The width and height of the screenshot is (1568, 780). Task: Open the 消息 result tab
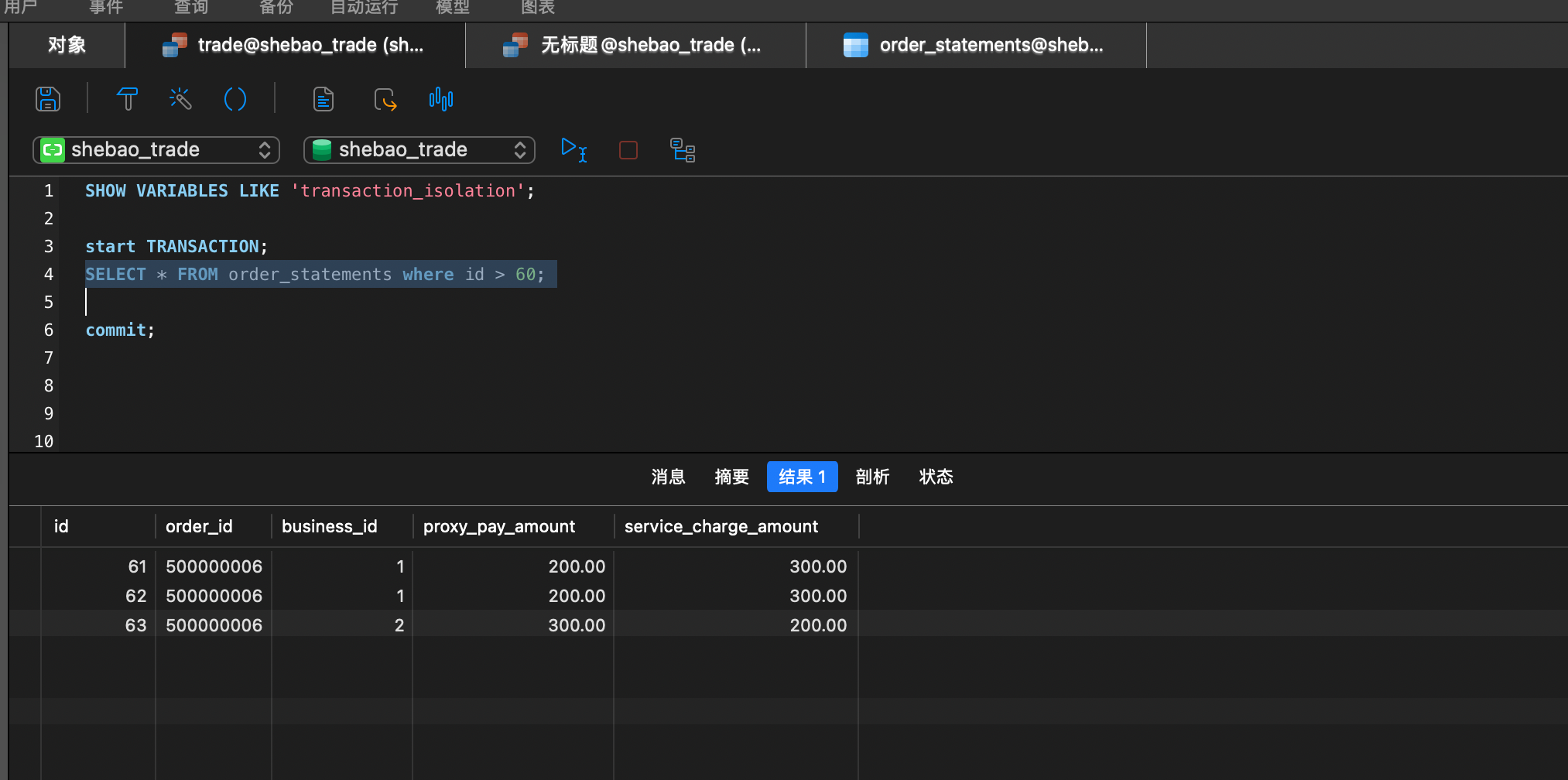click(x=669, y=477)
